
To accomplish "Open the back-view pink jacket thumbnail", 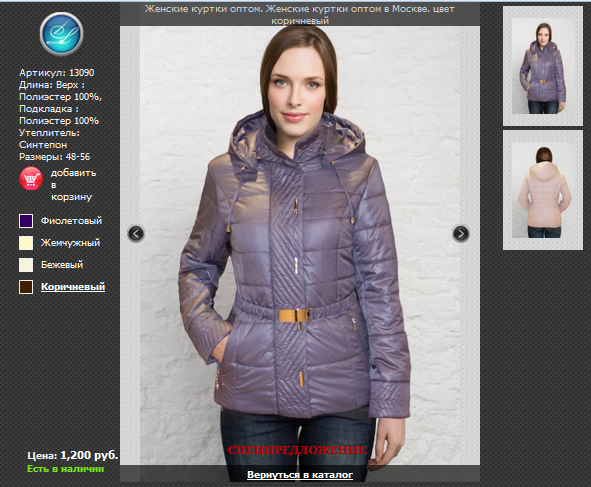I will pyautogui.click(x=543, y=190).
